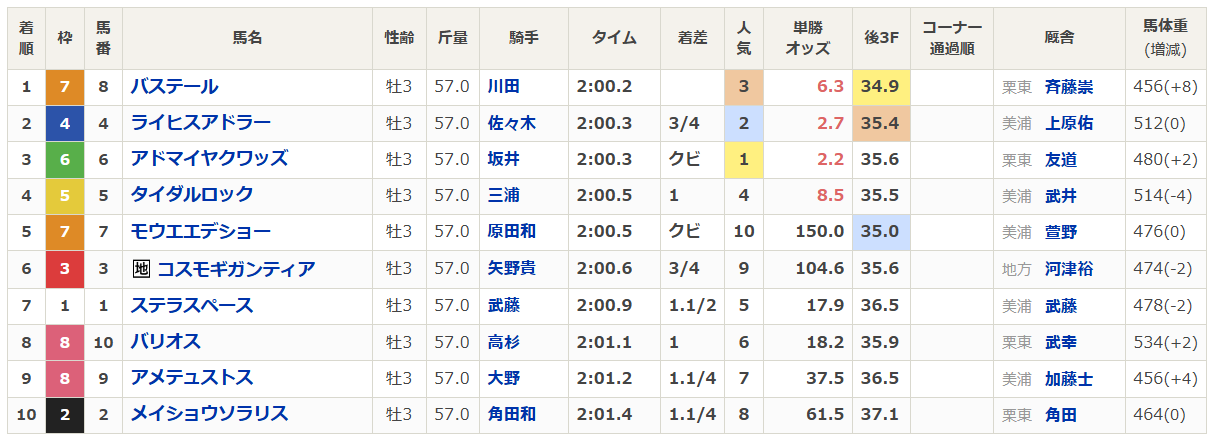View jockey 矢野貴 profile

pos(511,269)
